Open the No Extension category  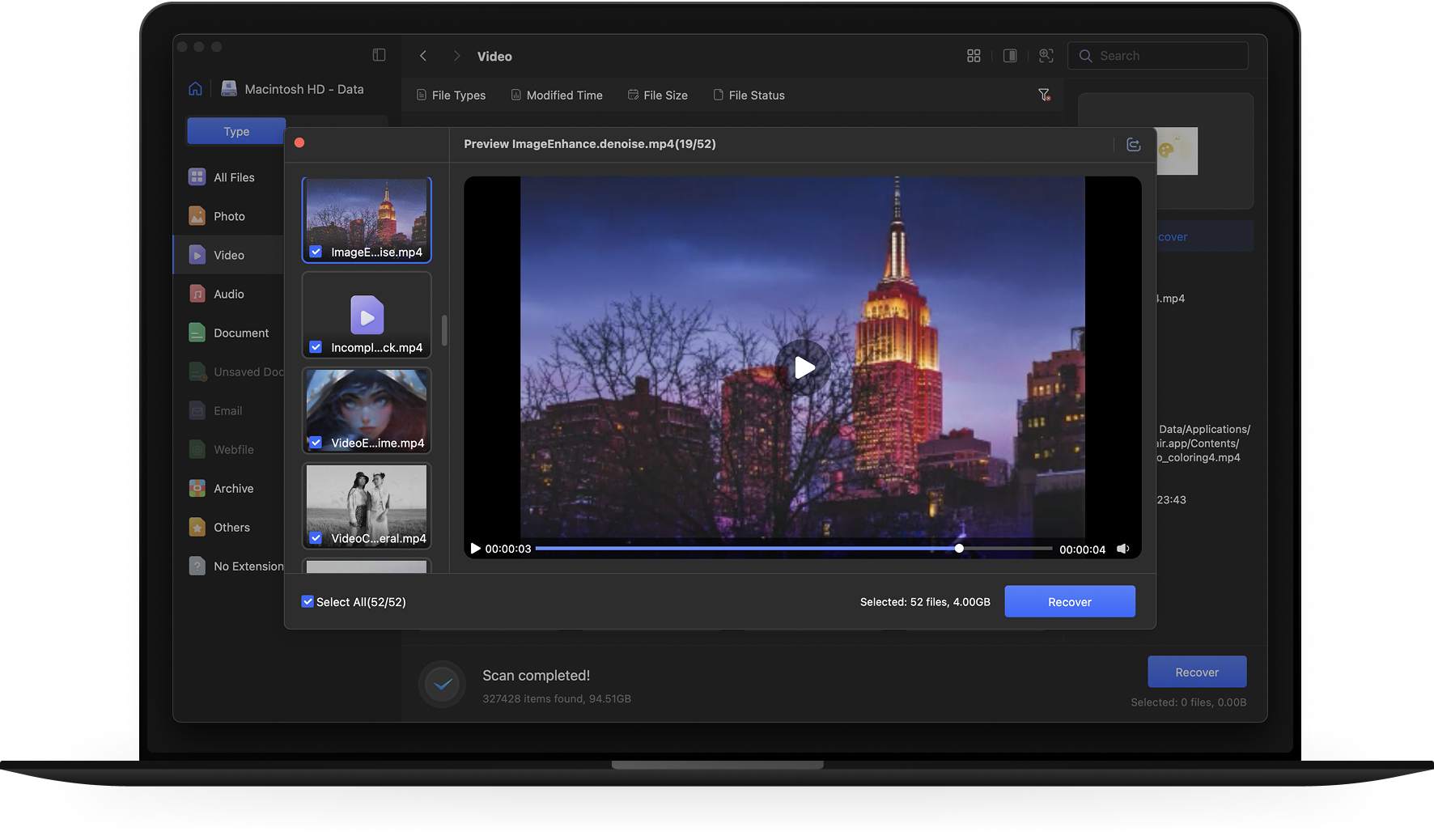click(x=236, y=566)
